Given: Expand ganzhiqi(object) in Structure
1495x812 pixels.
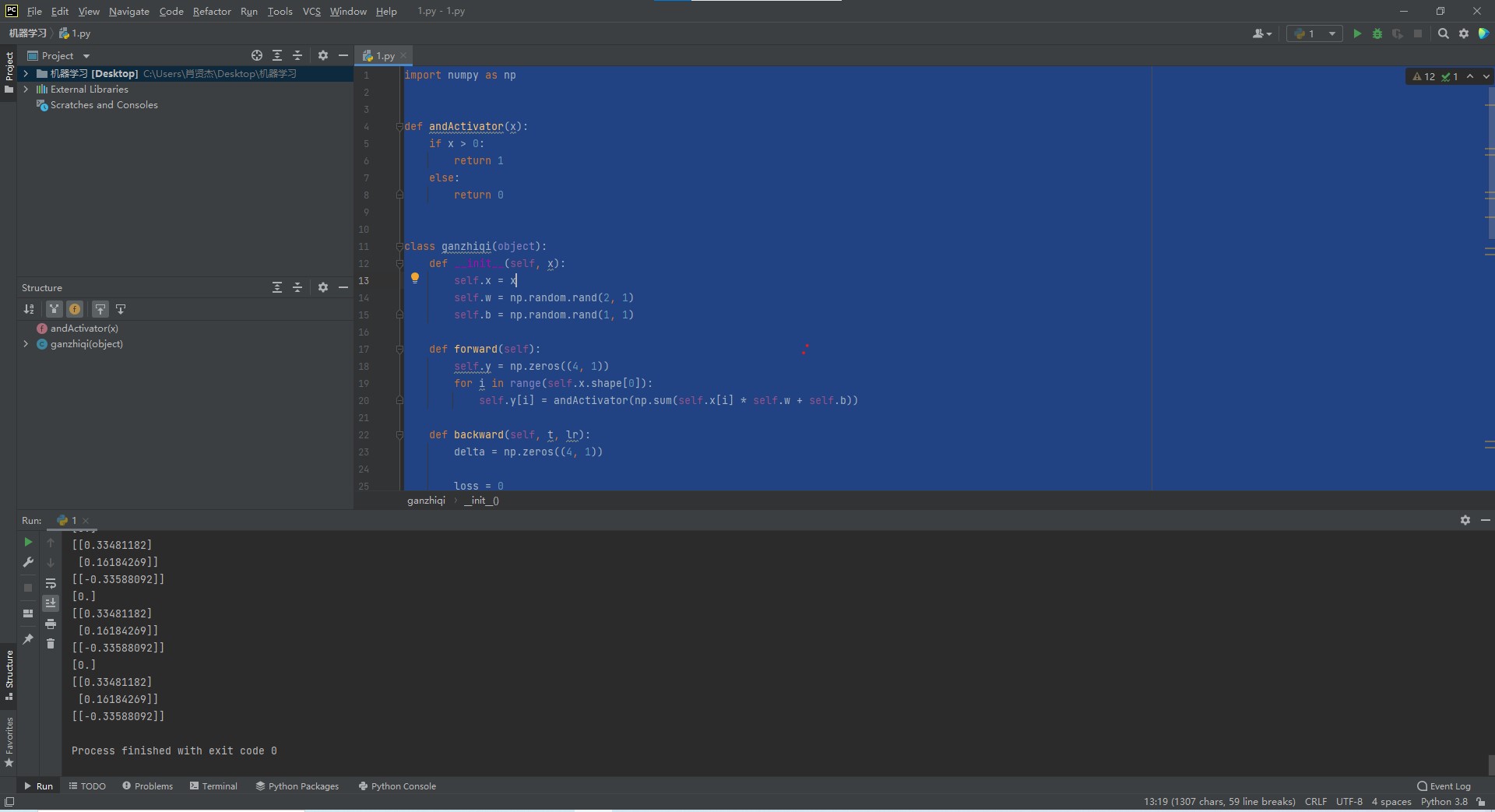Looking at the screenshot, I should [26, 343].
